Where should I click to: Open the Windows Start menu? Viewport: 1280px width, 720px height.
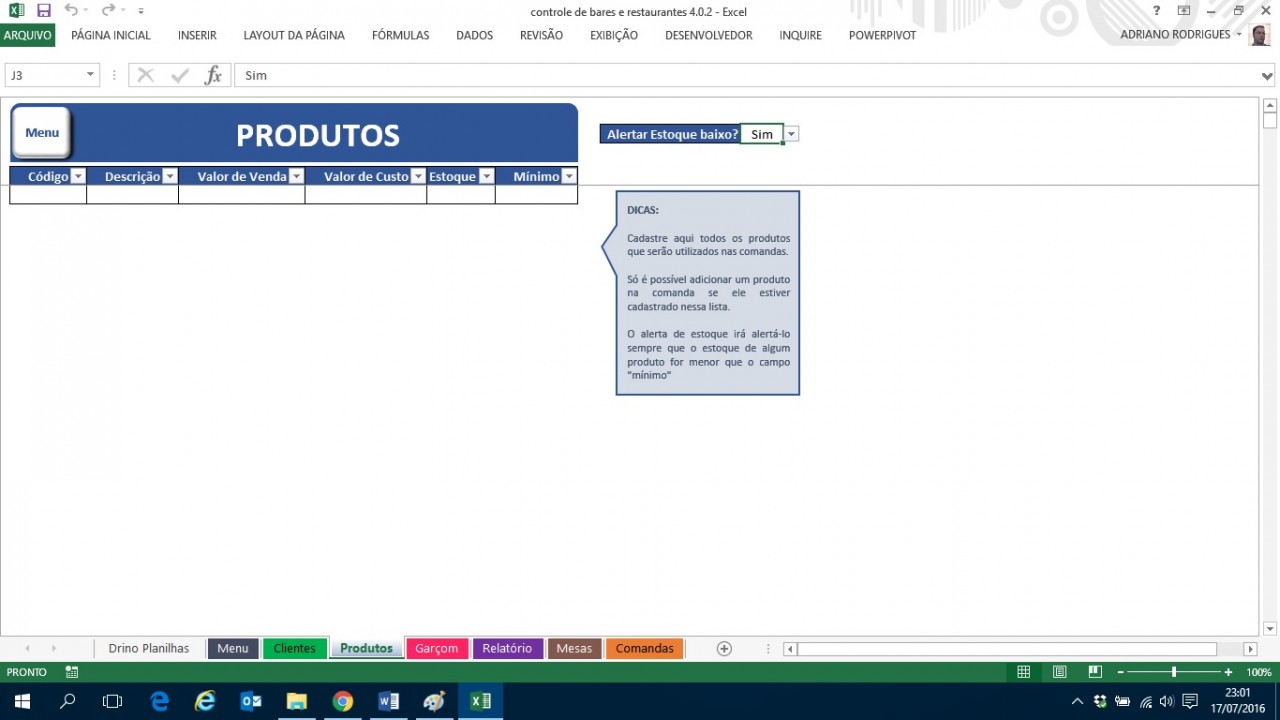point(22,701)
